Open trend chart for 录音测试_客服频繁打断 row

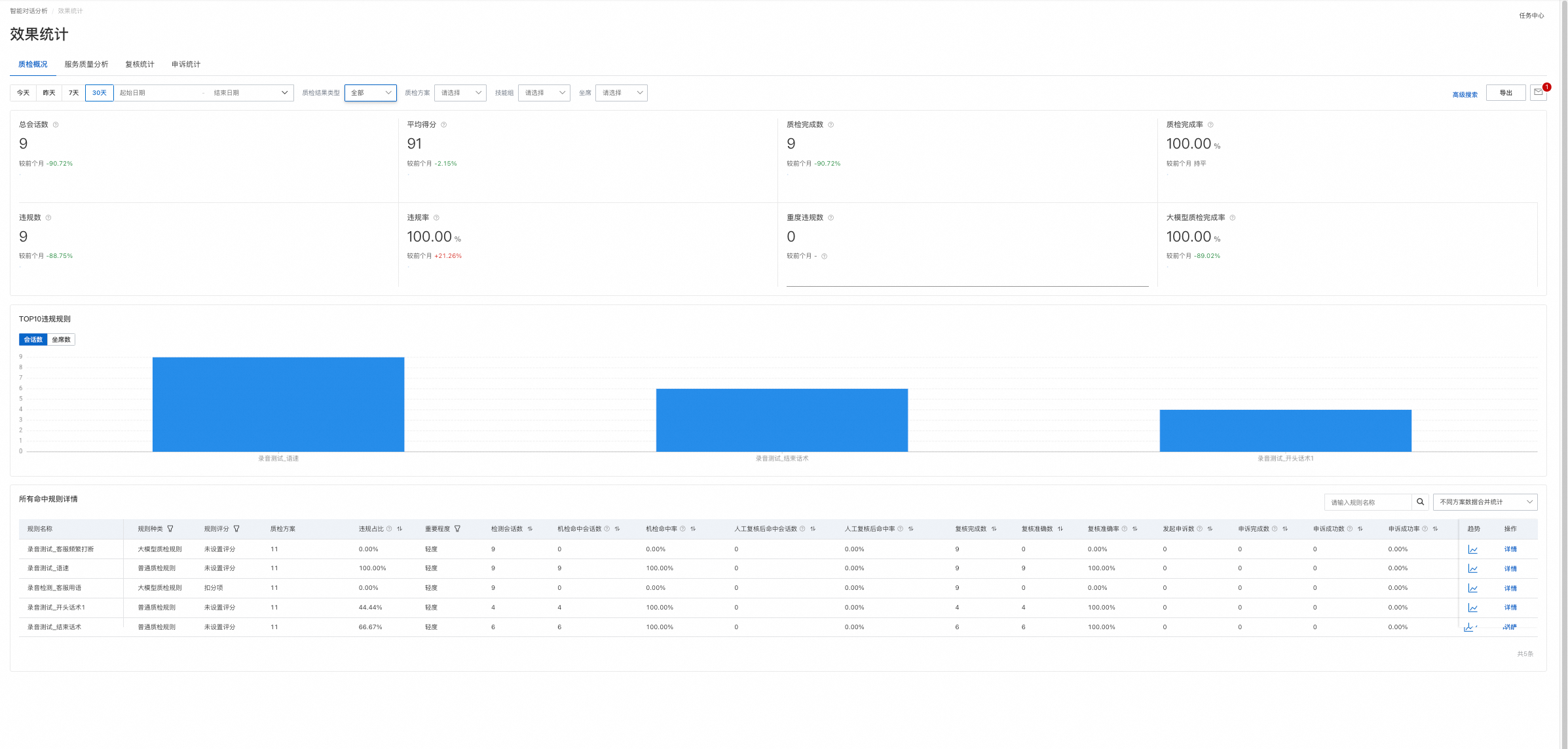pos(1472,549)
